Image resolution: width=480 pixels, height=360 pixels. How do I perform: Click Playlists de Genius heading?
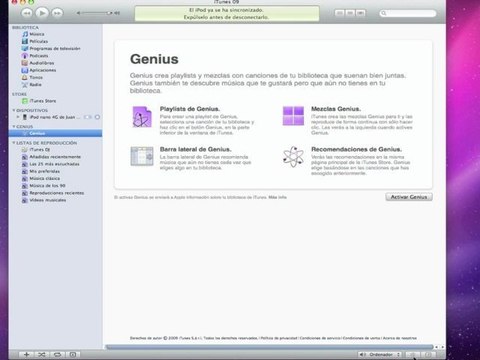point(190,109)
